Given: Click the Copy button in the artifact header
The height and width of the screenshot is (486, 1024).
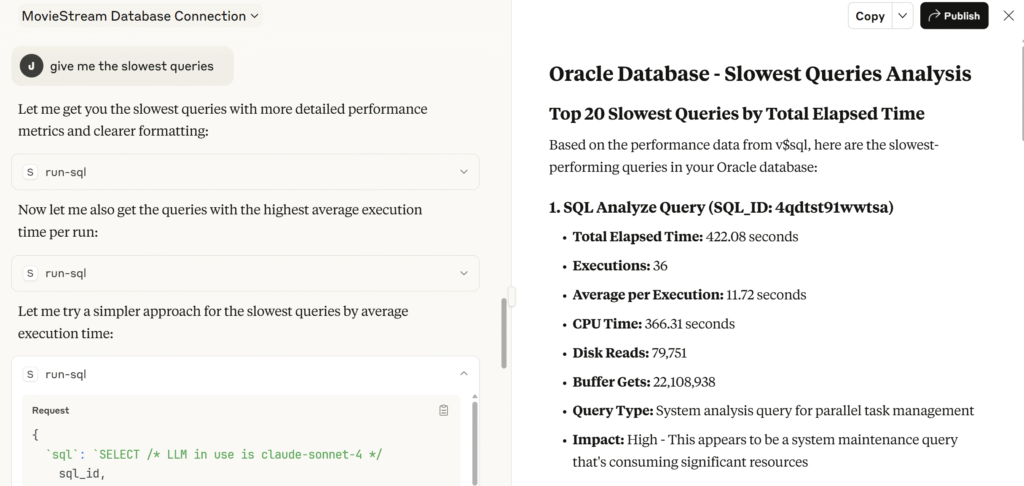Looking at the screenshot, I should point(869,16).
